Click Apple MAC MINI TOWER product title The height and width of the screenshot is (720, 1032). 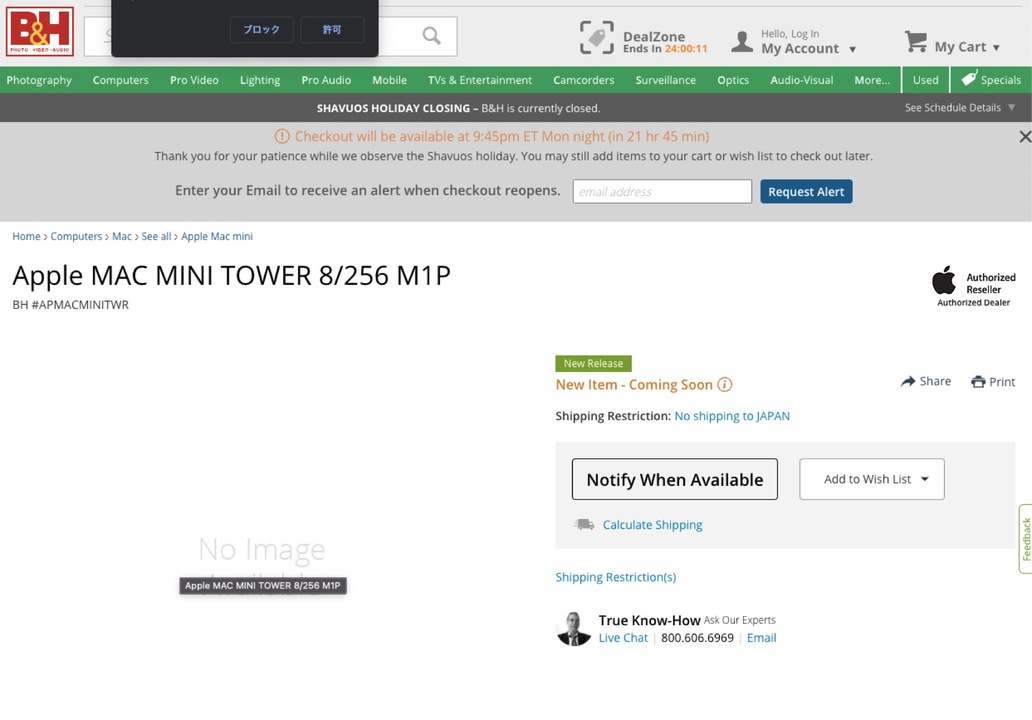coord(231,276)
